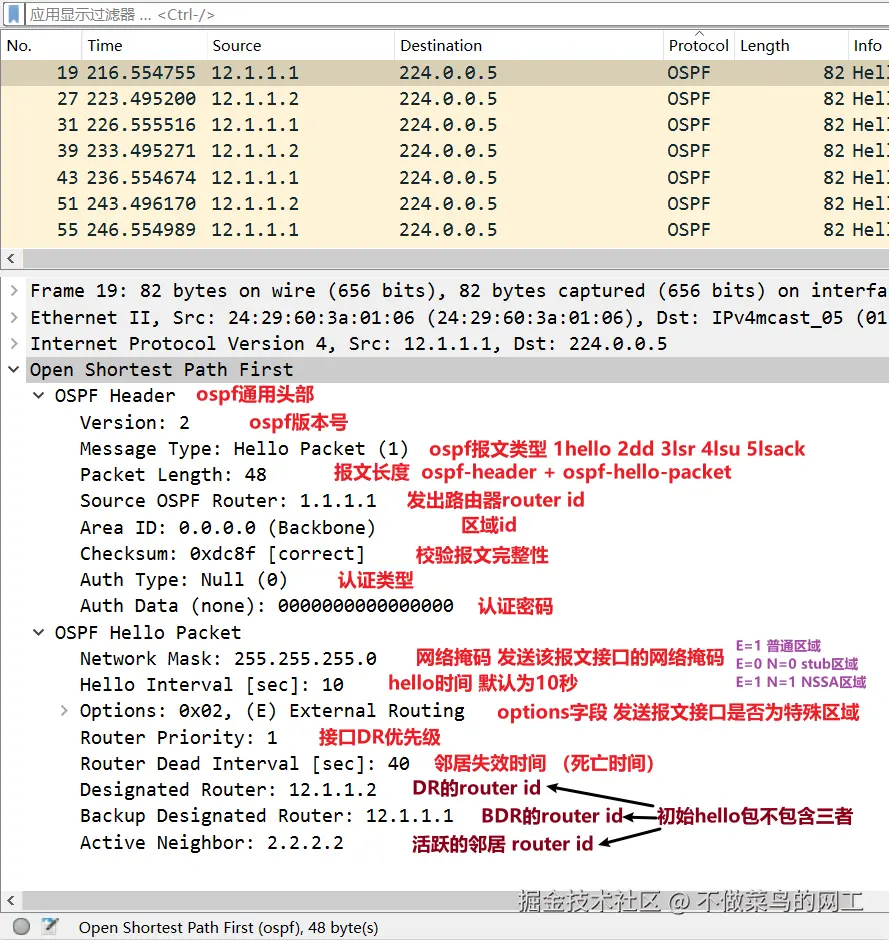This screenshot has height=940, width=889.
Task: Collapse the Open Shortest Path First node
Action: coord(14,369)
